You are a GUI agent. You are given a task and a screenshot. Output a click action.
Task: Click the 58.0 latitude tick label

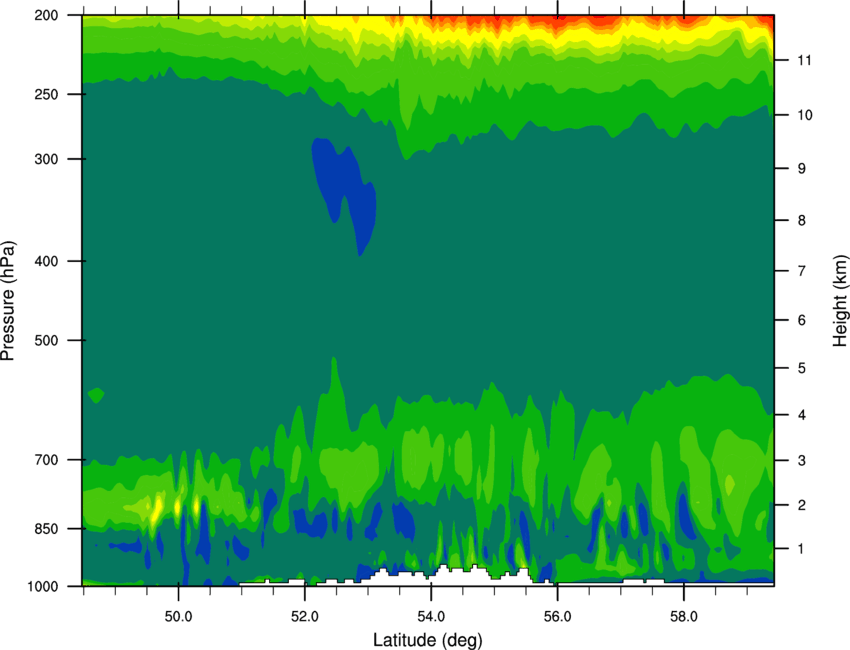tap(684, 617)
